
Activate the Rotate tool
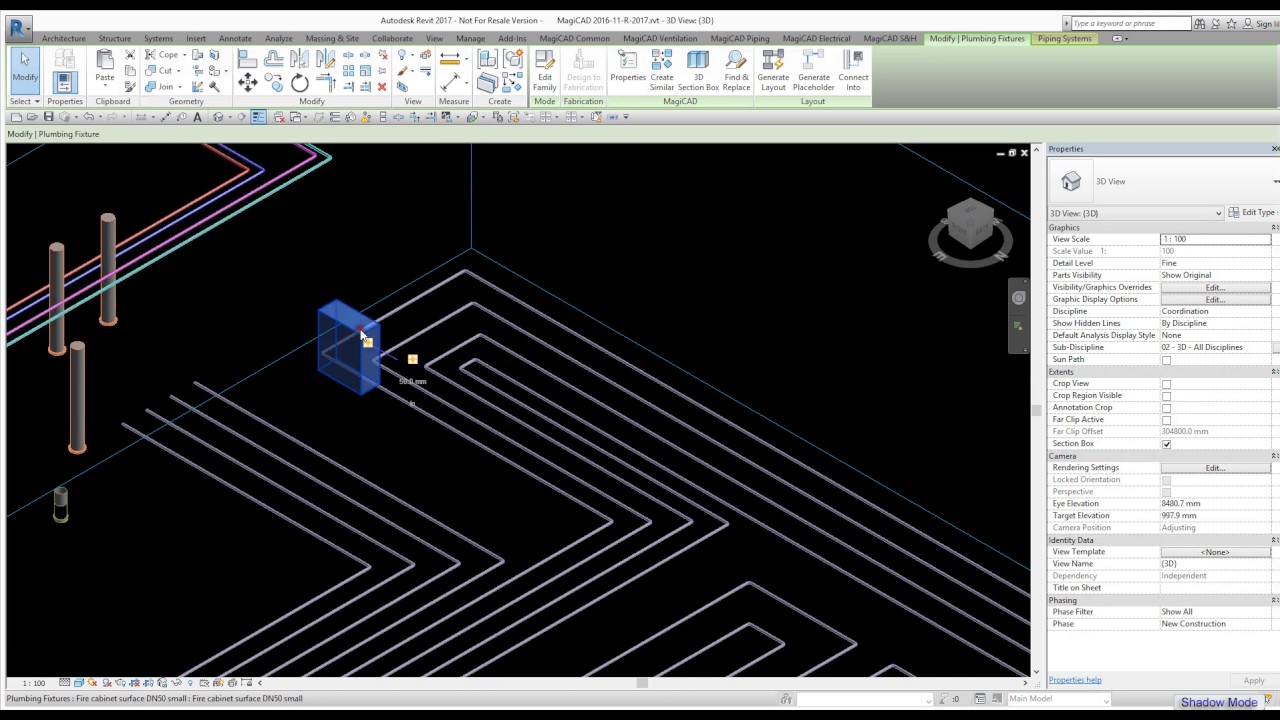[299, 84]
